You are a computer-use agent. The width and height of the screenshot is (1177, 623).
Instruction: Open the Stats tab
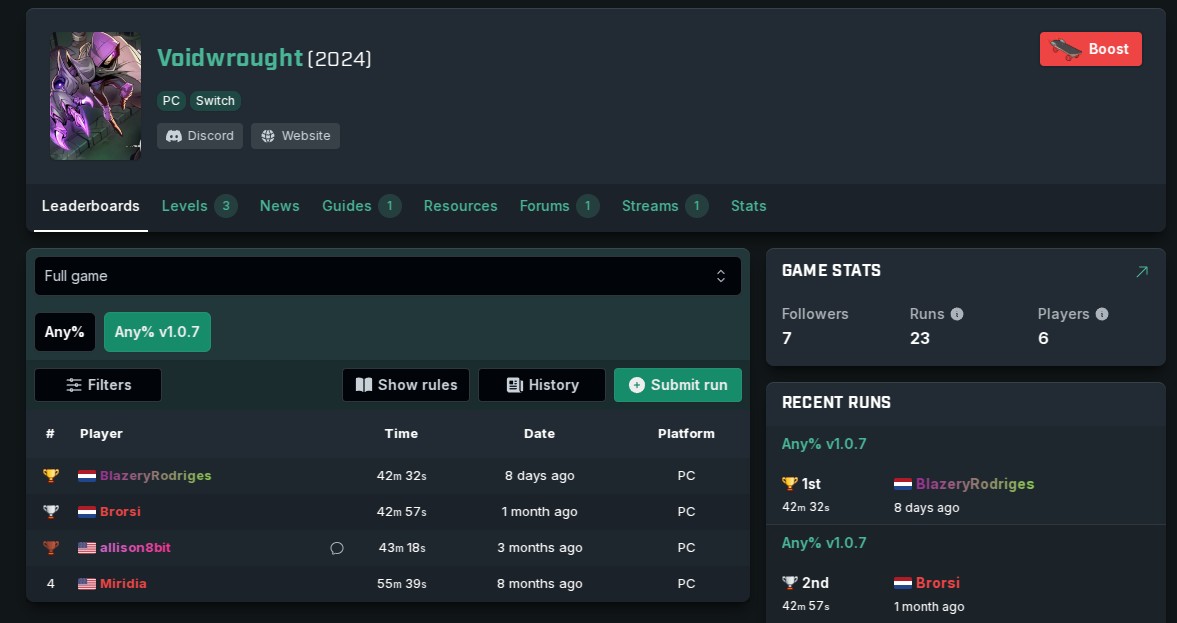[748, 206]
